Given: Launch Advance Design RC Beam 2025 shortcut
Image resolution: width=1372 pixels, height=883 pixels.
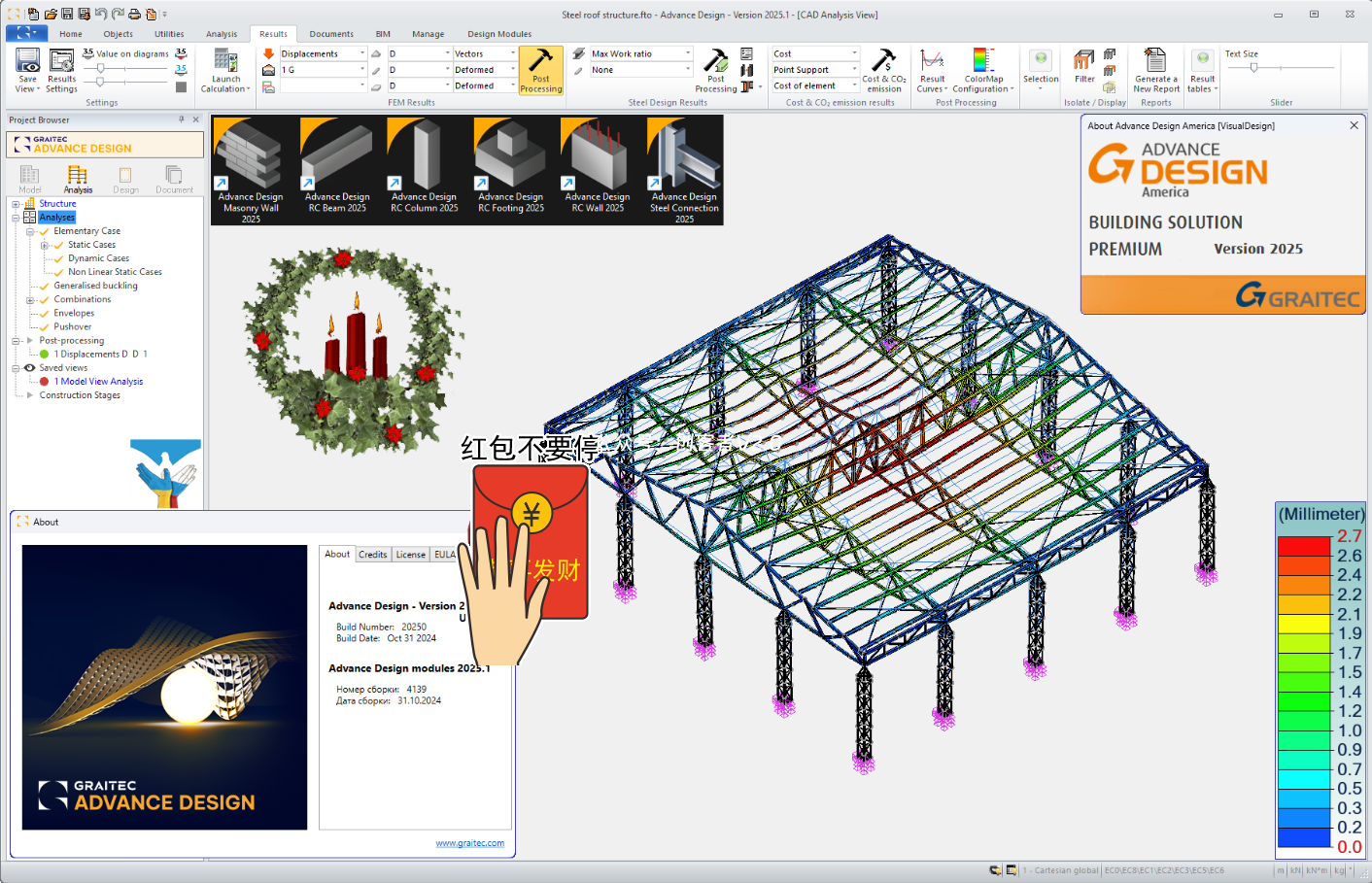Looking at the screenshot, I should (x=337, y=165).
